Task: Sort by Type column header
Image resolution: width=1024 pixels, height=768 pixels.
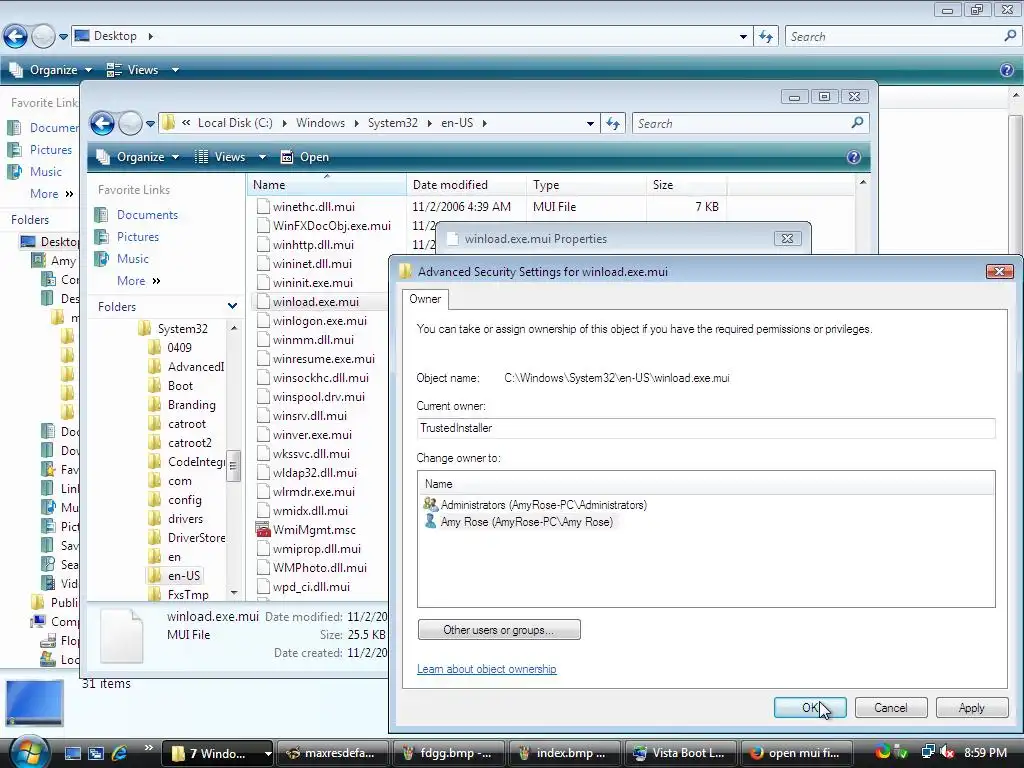Action: [586, 185]
